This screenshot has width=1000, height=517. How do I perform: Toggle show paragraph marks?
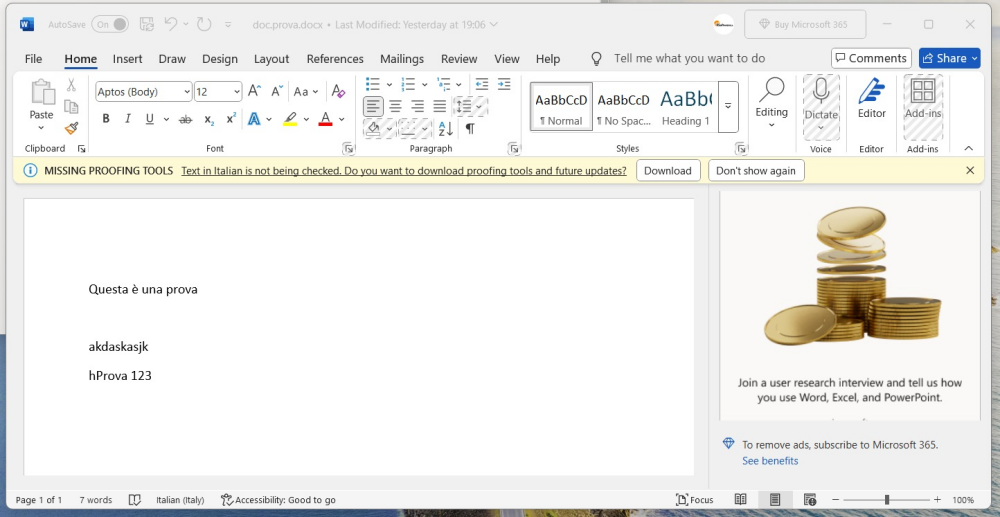click(x=470, y=129)
